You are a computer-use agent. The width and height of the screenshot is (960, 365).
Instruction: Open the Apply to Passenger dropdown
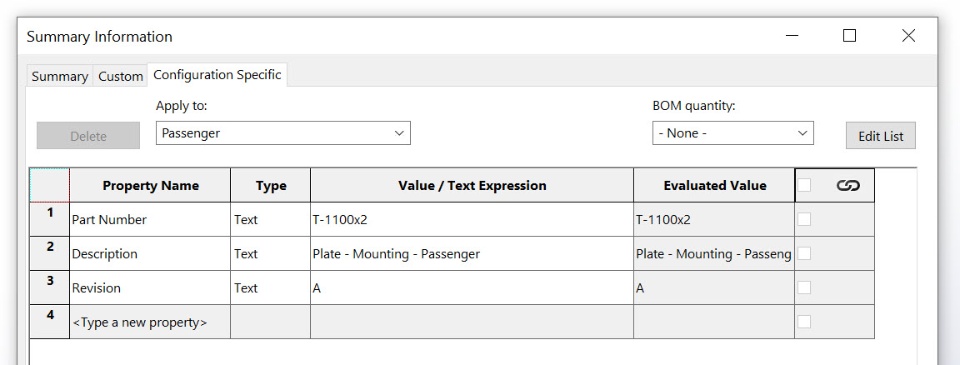(283, 134)
